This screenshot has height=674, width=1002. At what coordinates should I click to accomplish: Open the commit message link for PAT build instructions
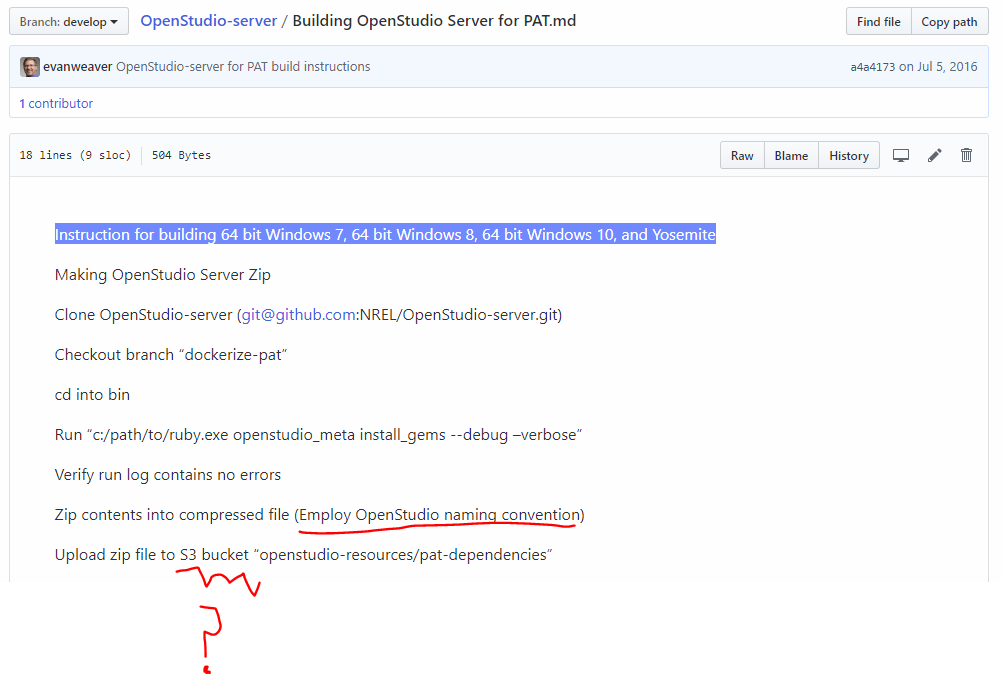243,66
